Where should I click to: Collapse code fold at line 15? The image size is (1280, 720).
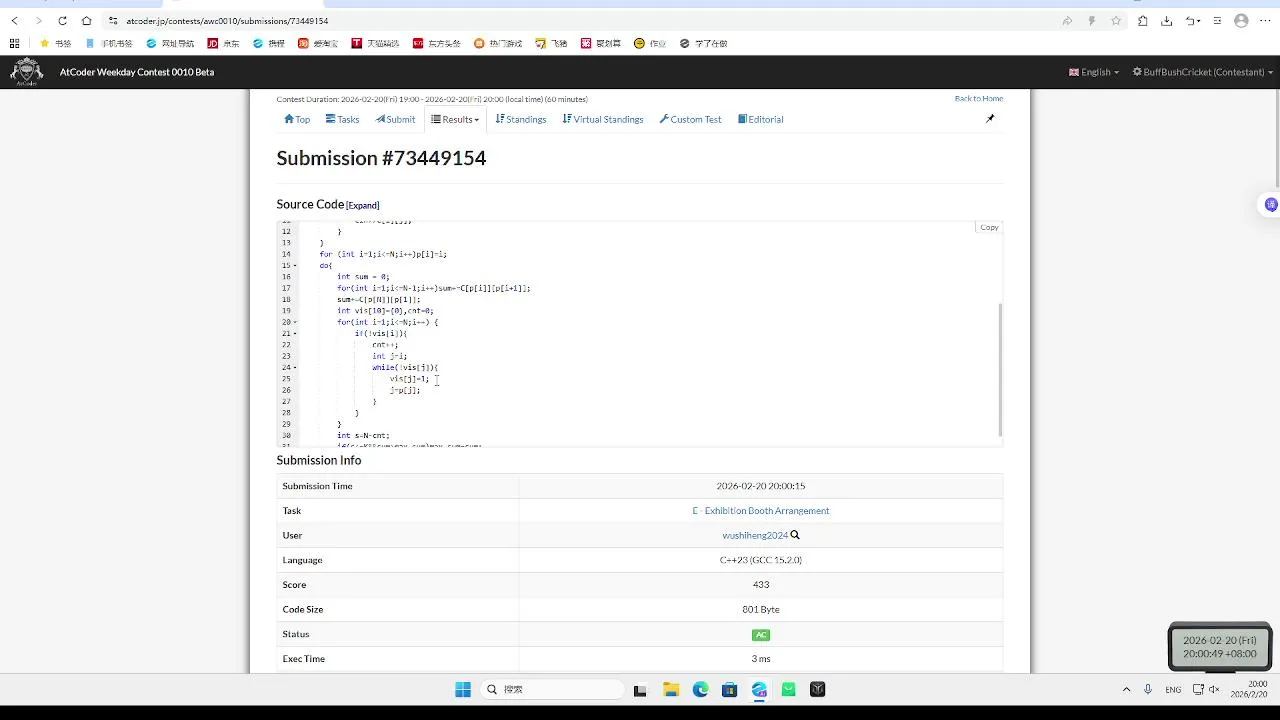tap(295, 265)
